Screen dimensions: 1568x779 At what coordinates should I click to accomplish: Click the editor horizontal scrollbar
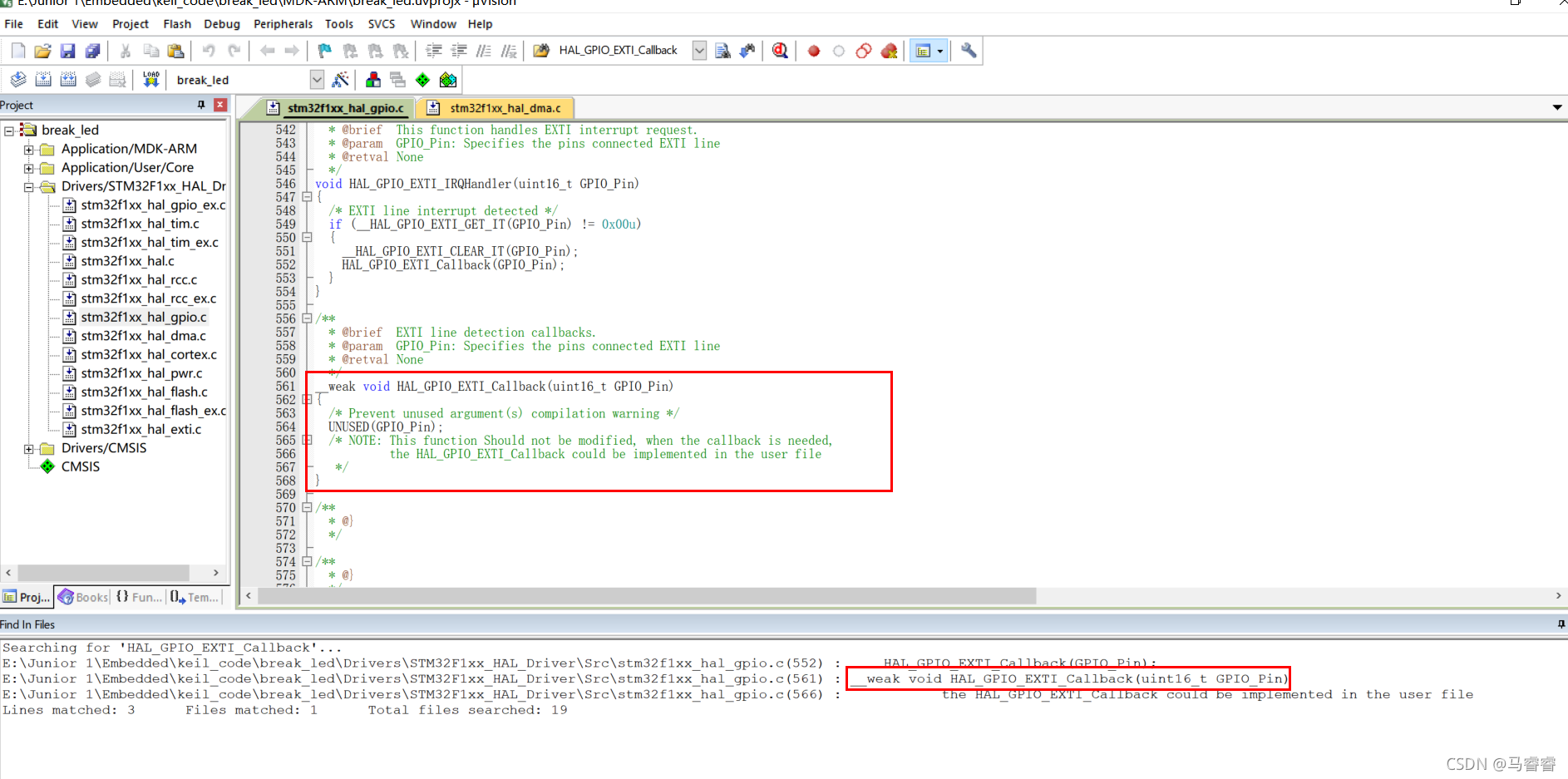click(x=647, y=596)
